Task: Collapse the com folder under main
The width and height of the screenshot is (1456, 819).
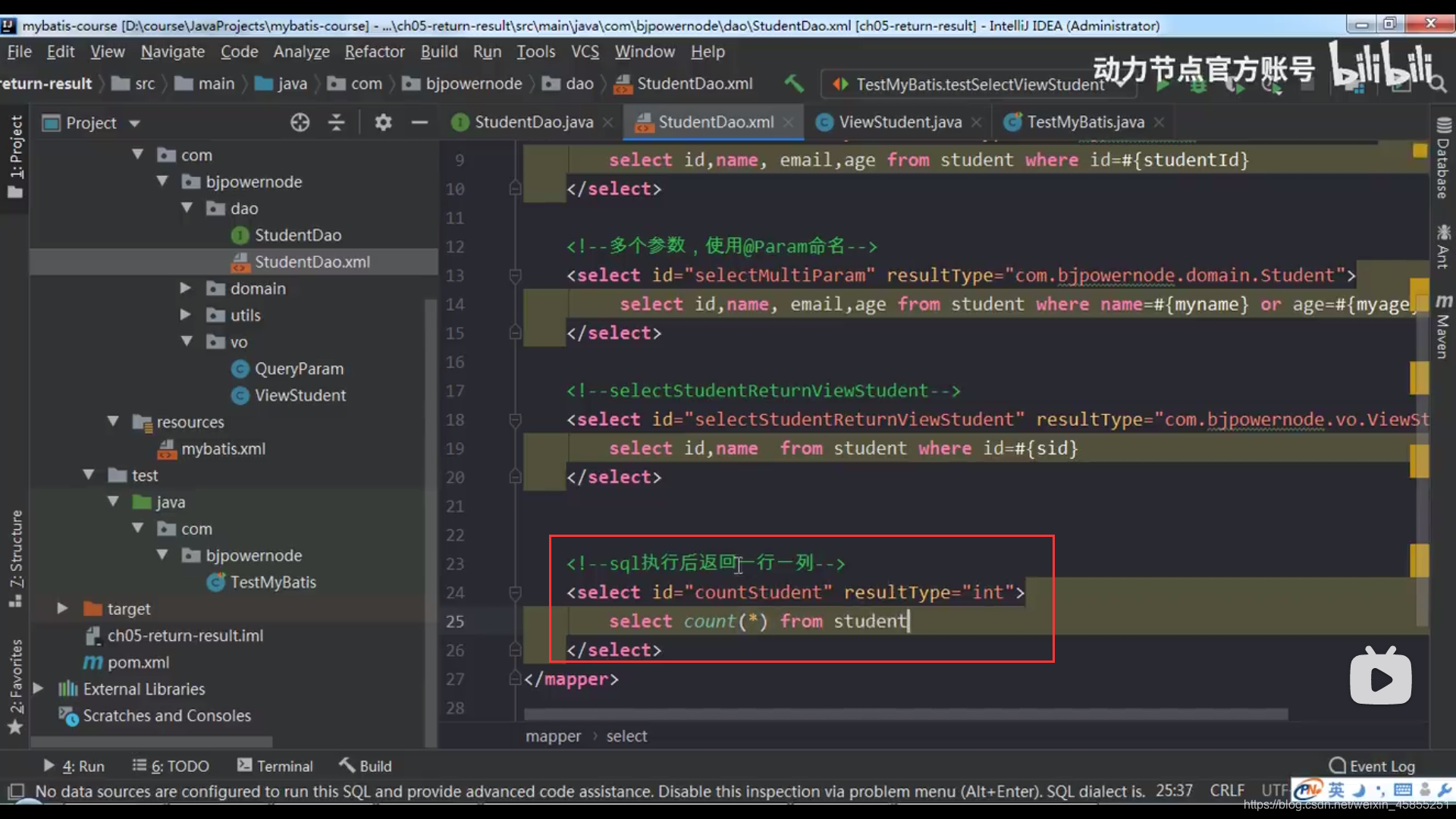Action: [138, 154]
